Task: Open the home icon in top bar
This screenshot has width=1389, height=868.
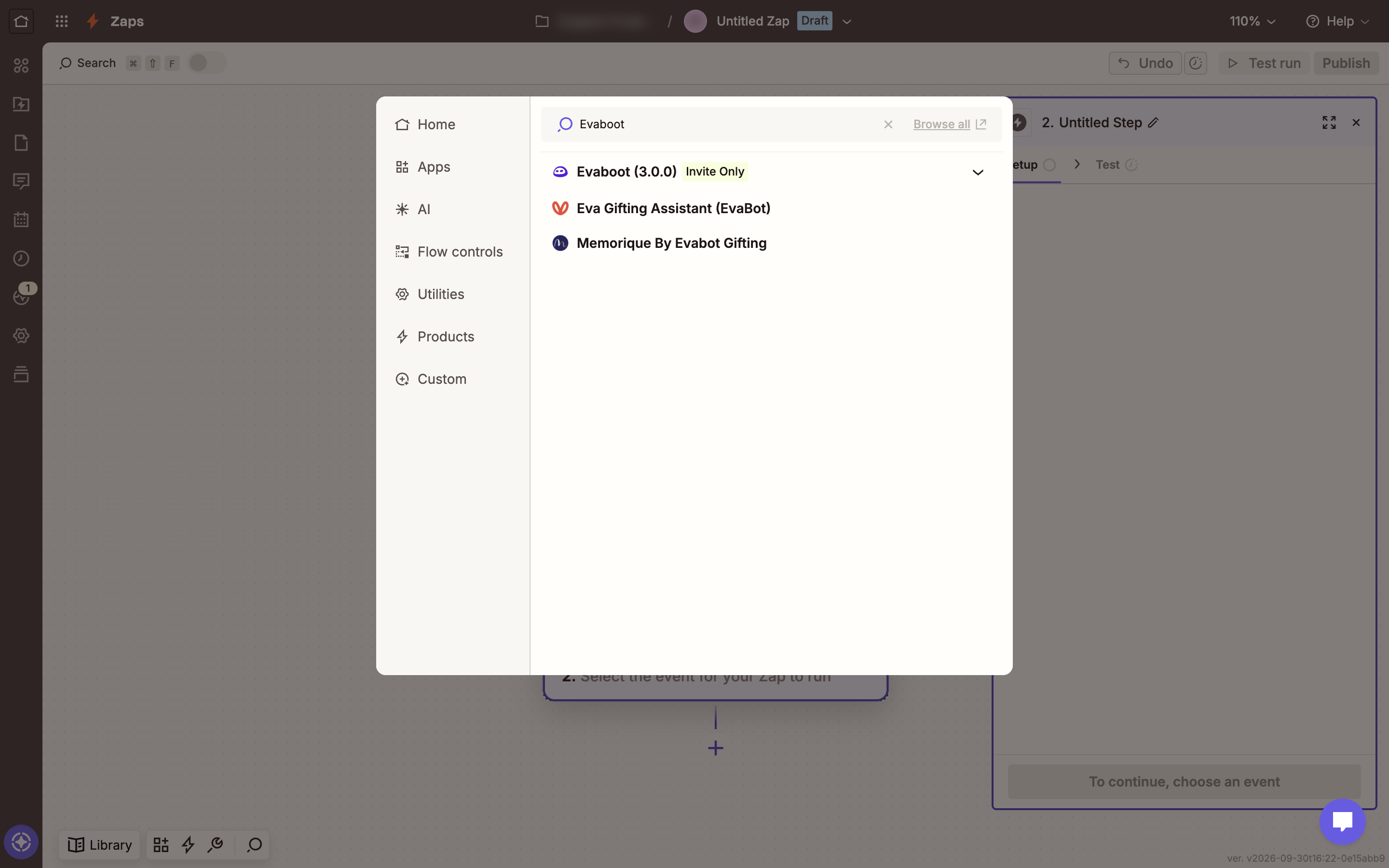Action: click(x=21, y=21)
